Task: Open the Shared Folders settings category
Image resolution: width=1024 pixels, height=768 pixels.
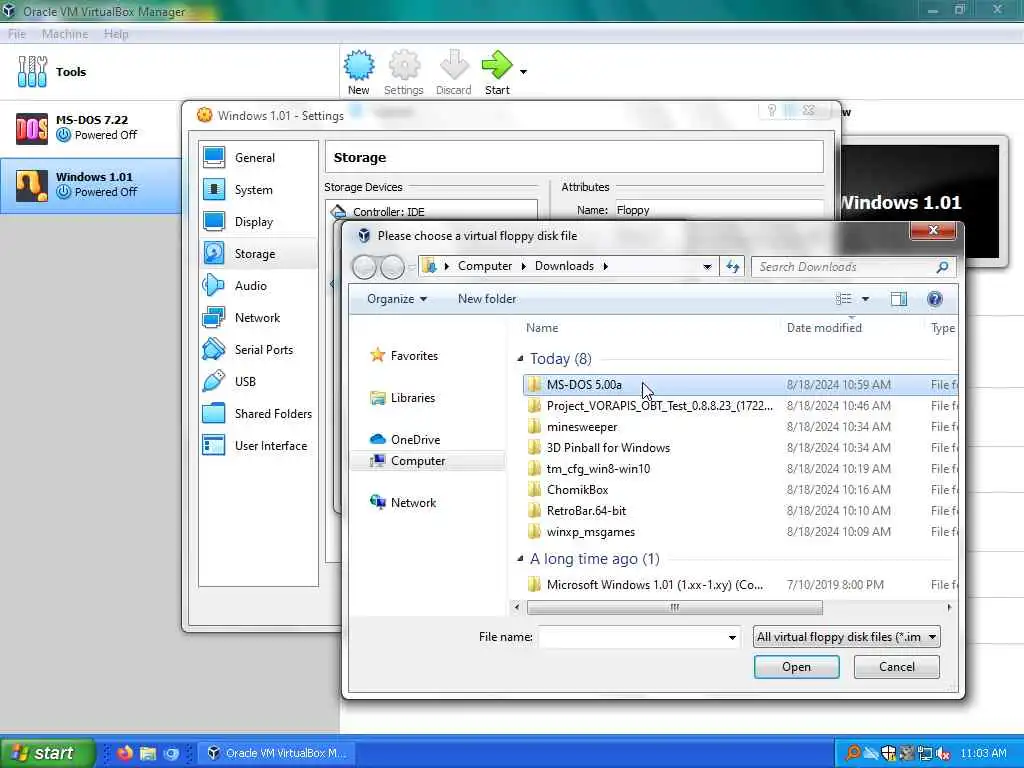Action: coord(259,413)
